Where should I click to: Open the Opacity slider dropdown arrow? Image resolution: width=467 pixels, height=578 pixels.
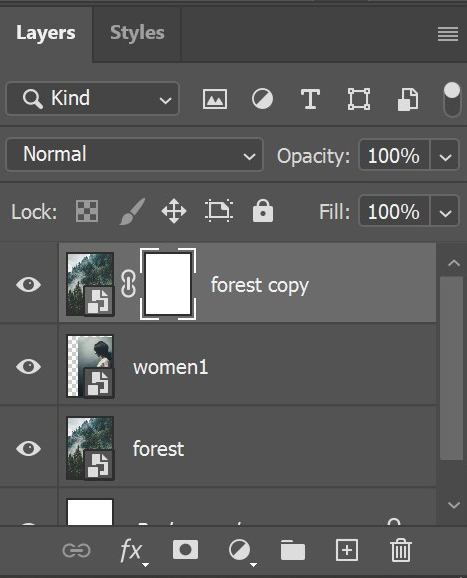(445, 155)
